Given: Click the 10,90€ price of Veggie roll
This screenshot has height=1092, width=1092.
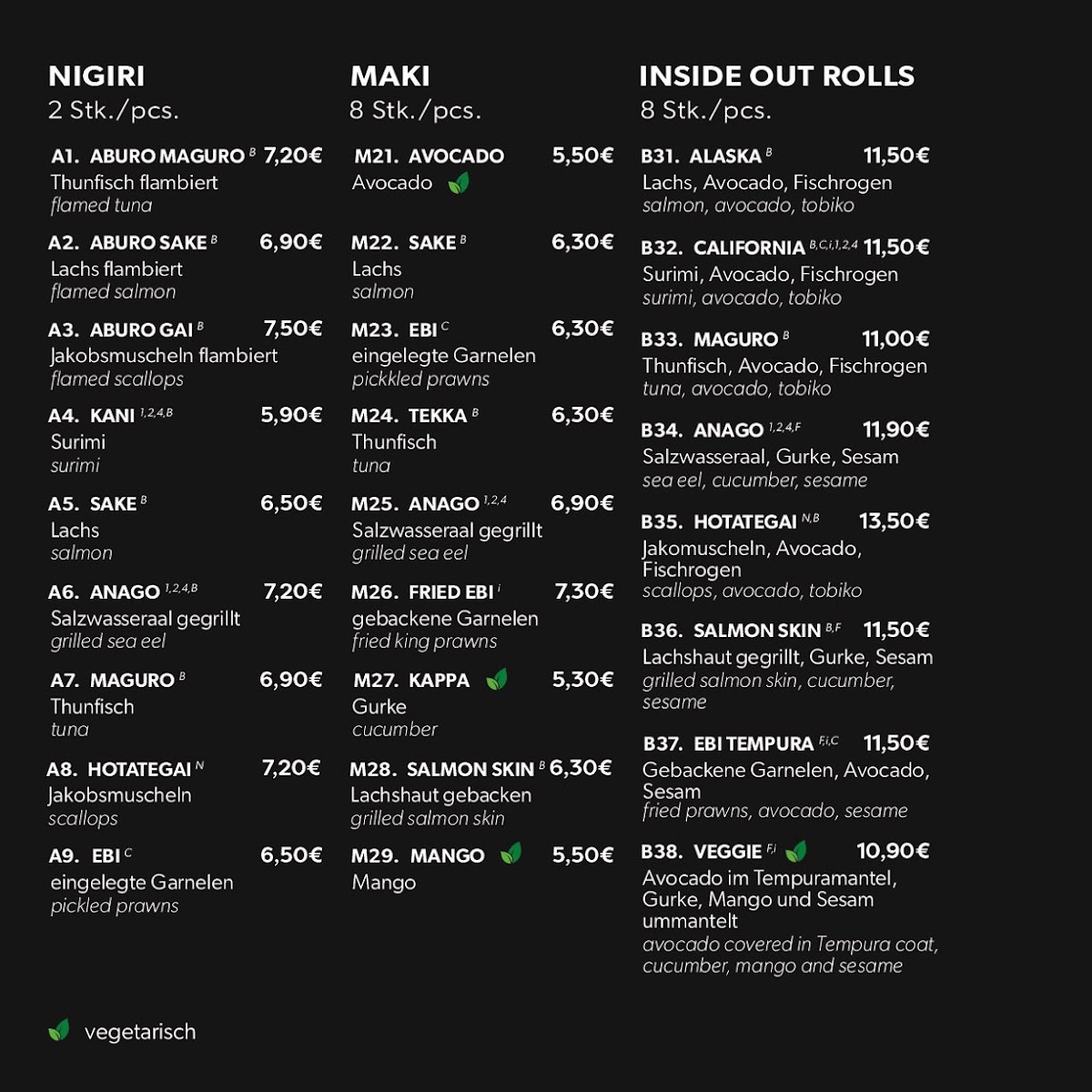Looking at the screenshot, I should tap(893, 851).
